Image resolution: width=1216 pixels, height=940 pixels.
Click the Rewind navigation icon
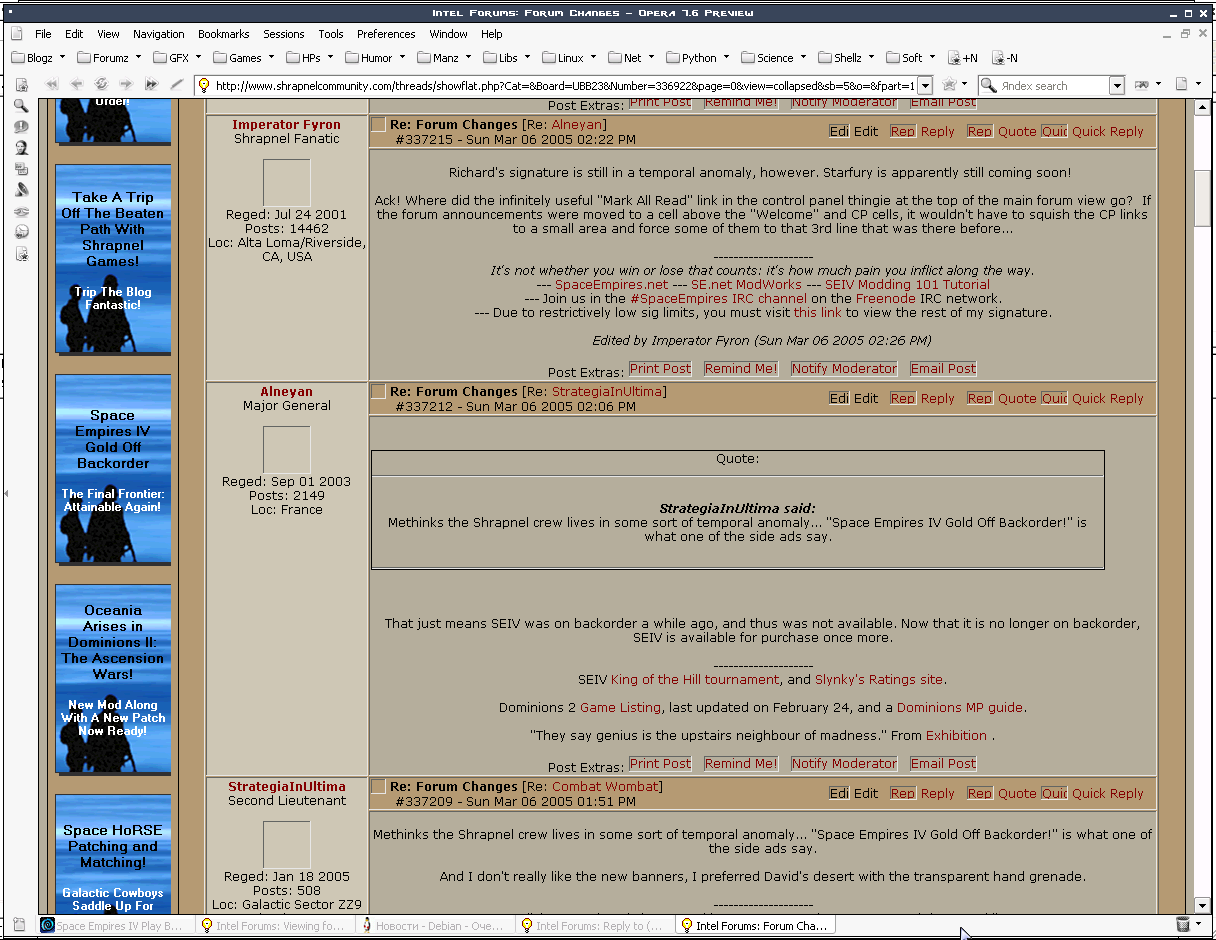click(x=49, y=85)
